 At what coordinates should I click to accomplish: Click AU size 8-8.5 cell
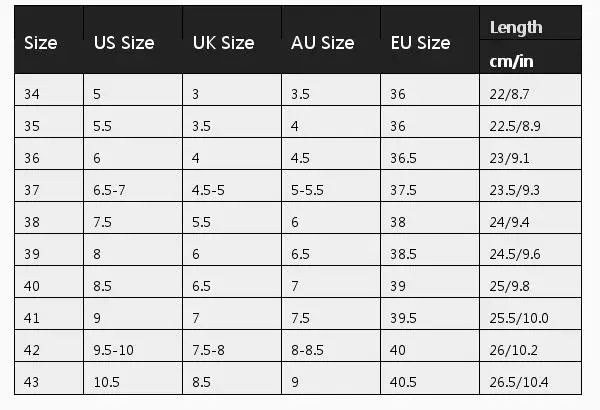pyautogui.click(x=331, y=346)
